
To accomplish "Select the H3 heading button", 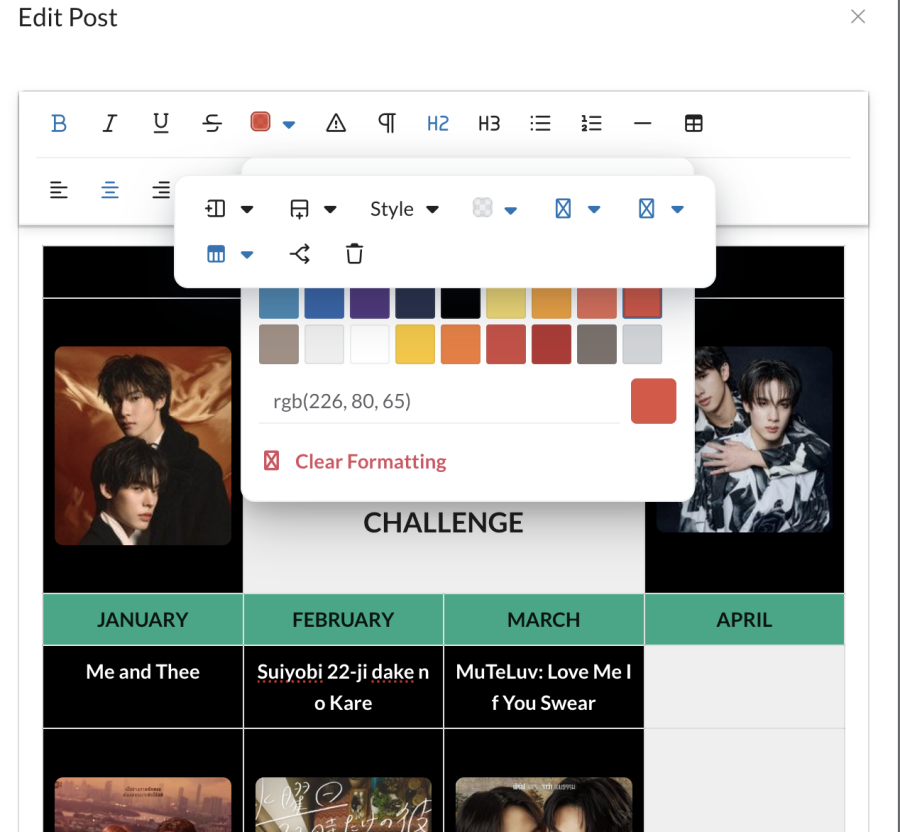I will pyautogui.click(x=489, y=123).
